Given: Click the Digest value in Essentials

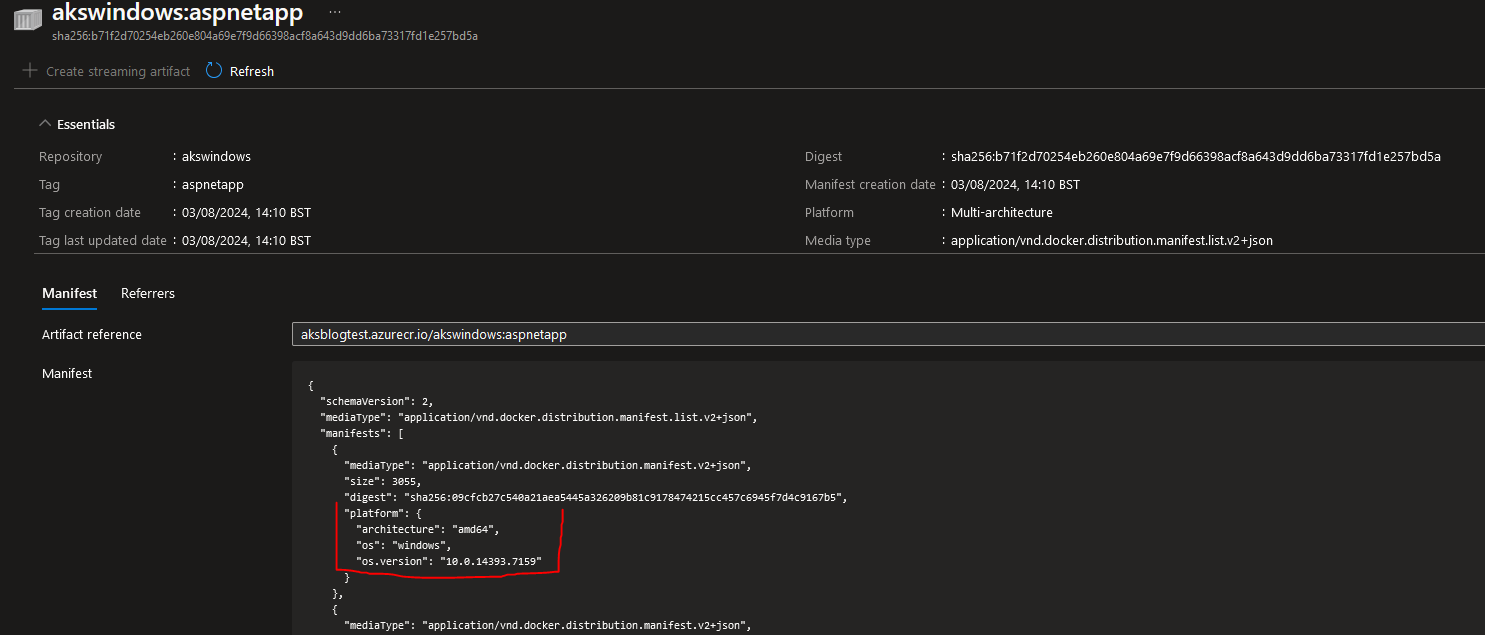Looking at the screenshot, I should 1195,156.
